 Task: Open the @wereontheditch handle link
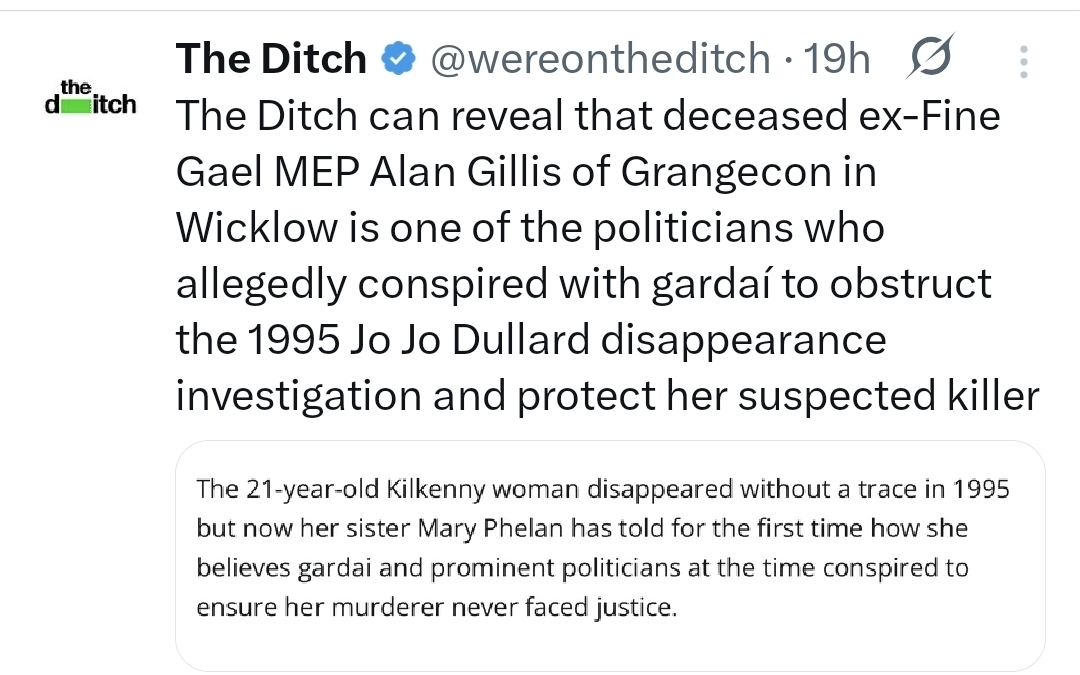click(600, 60)
